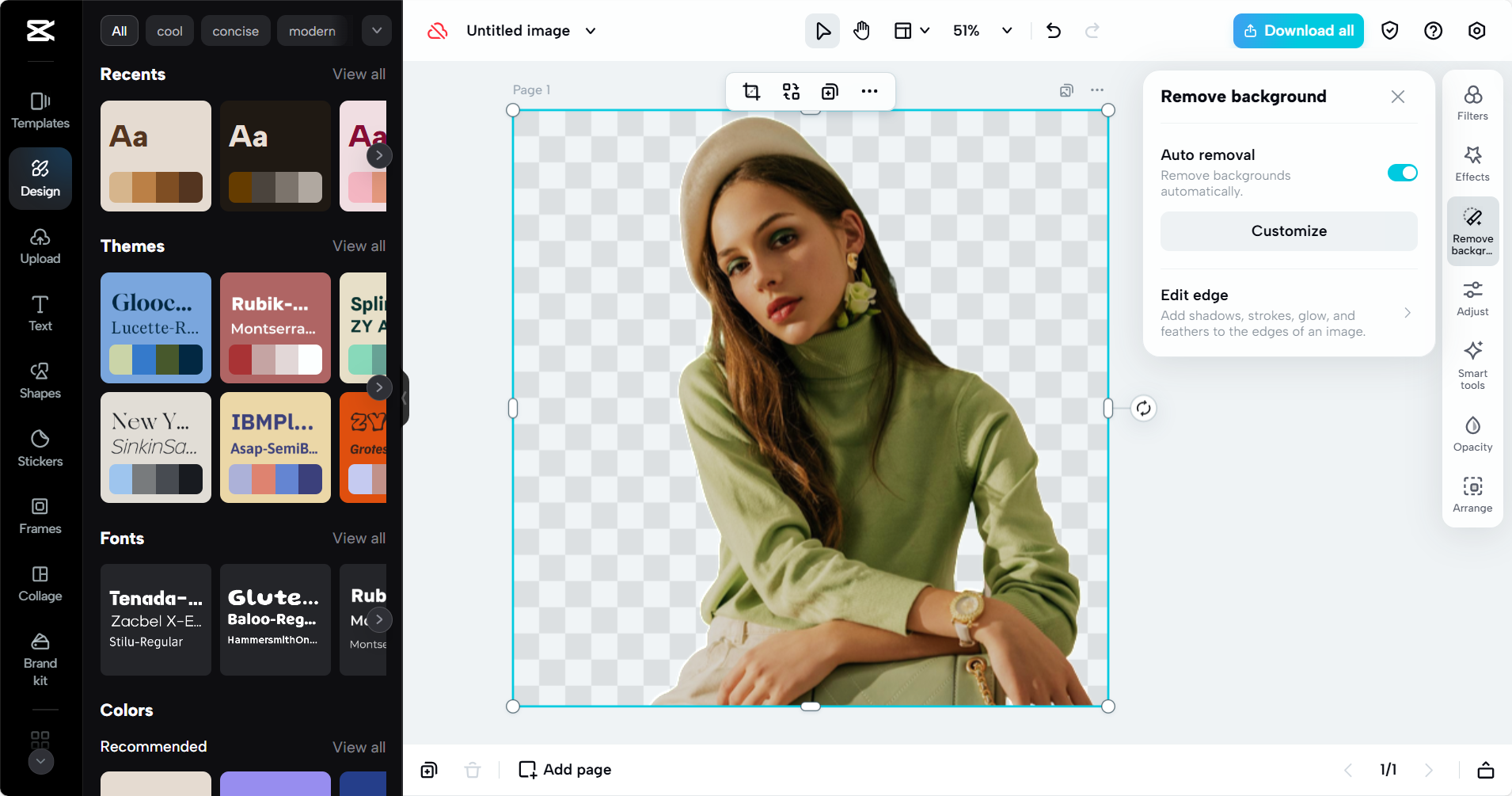
Task: Select the 'cool' style filter tab
Action: tap(169, 31)
